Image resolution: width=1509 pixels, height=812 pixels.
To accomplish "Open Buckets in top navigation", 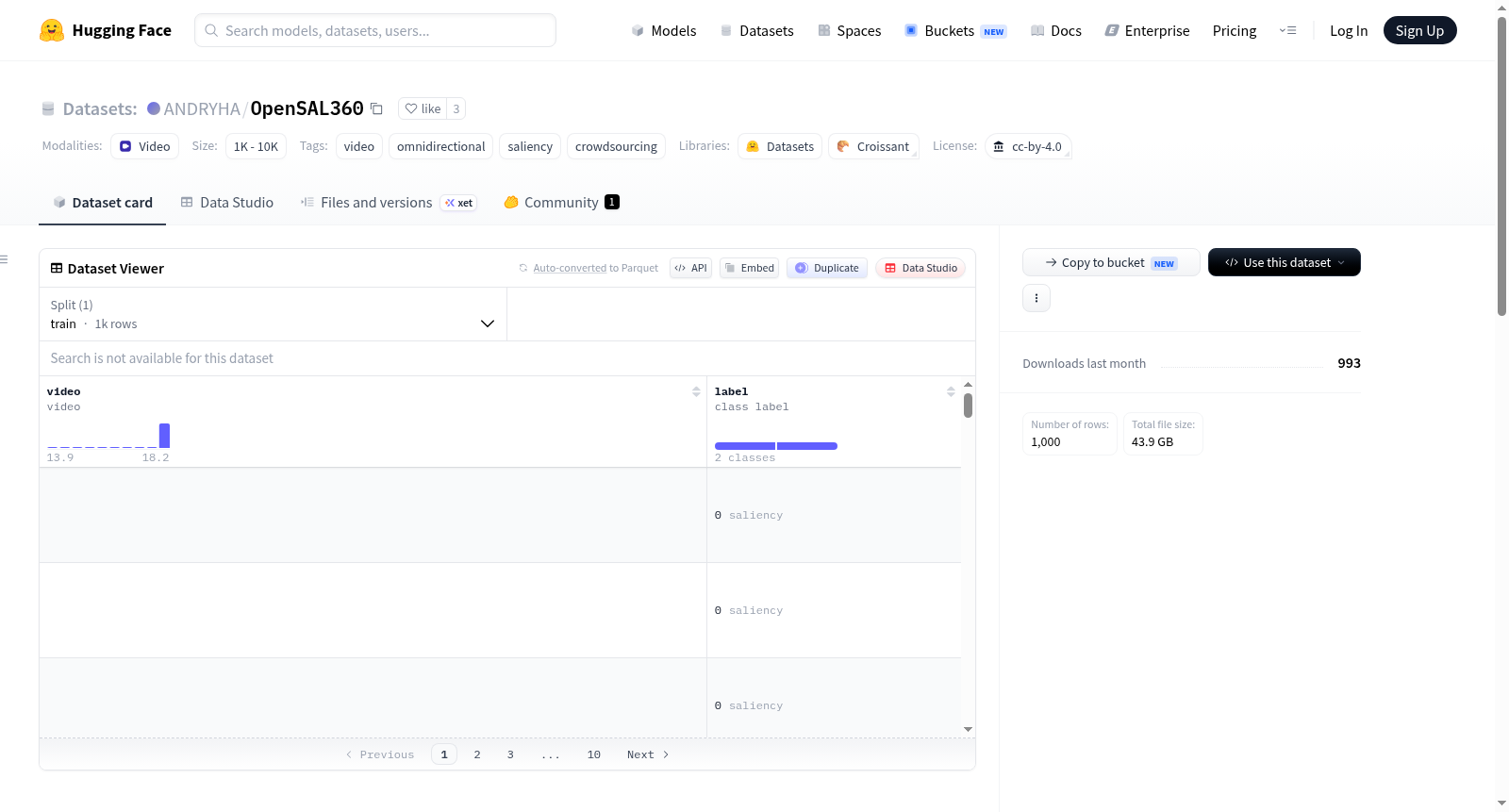I will tap(955, 30).
